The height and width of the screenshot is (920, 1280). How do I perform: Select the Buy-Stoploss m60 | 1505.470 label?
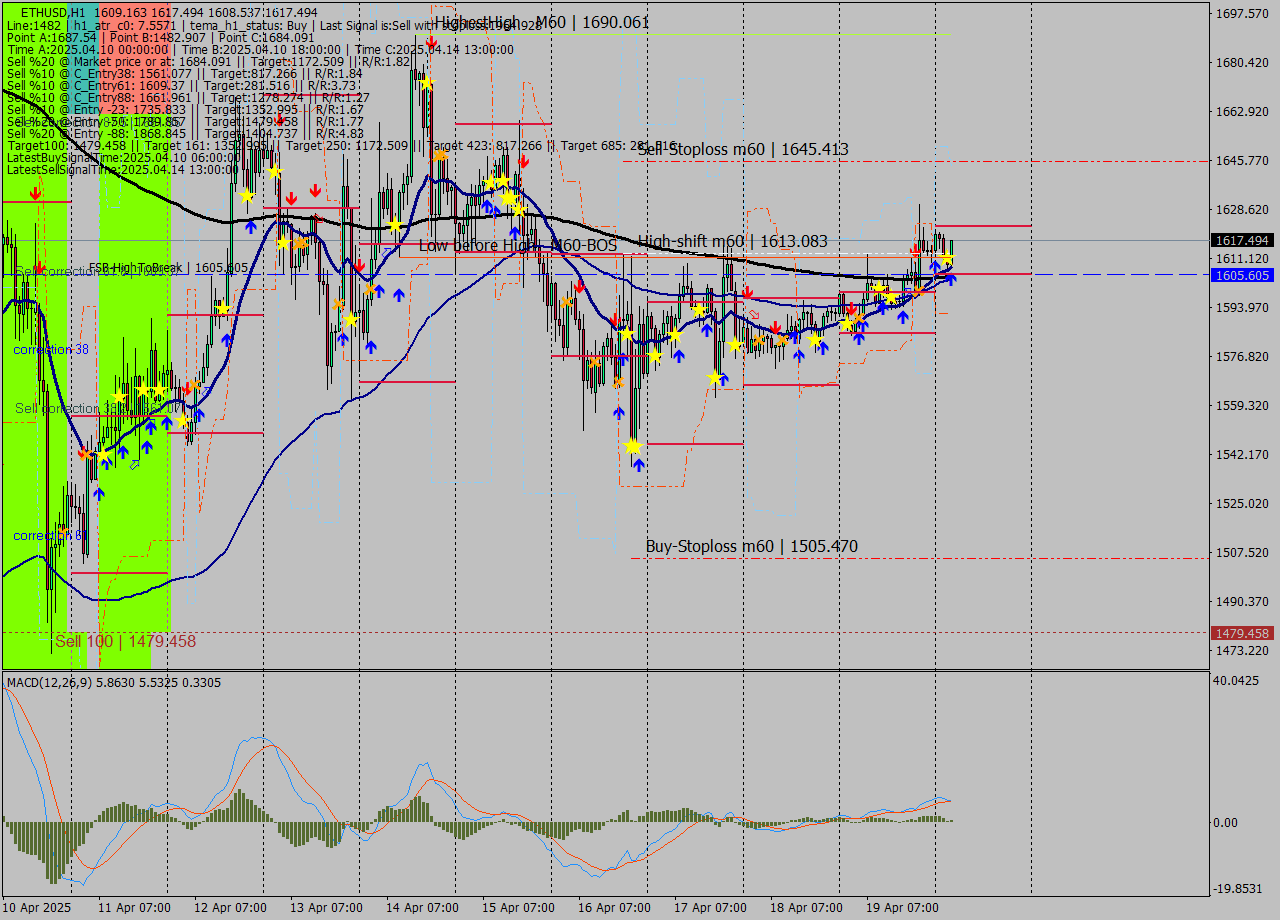[x=752, y=546]
